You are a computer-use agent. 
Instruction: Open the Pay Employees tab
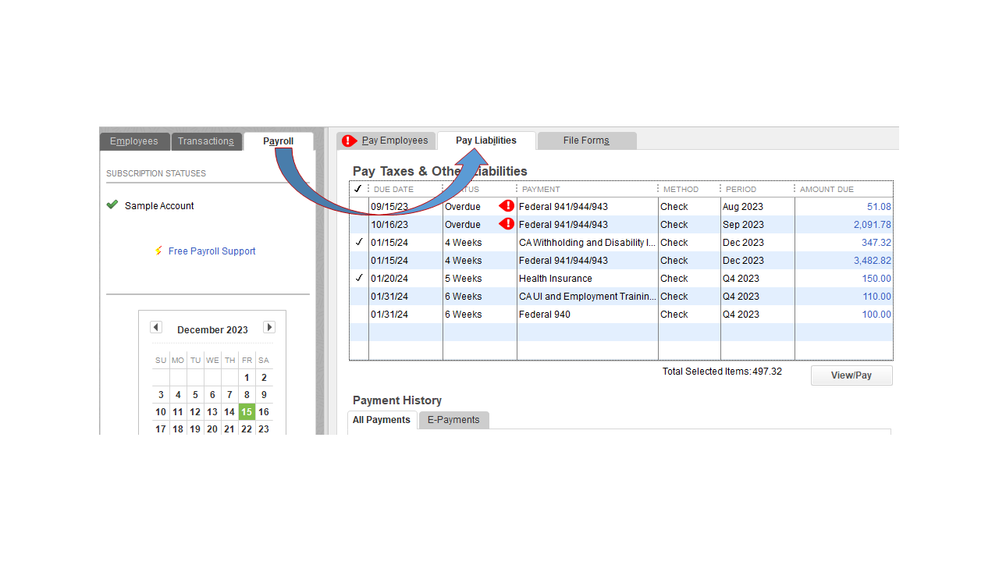pos(387,140)
